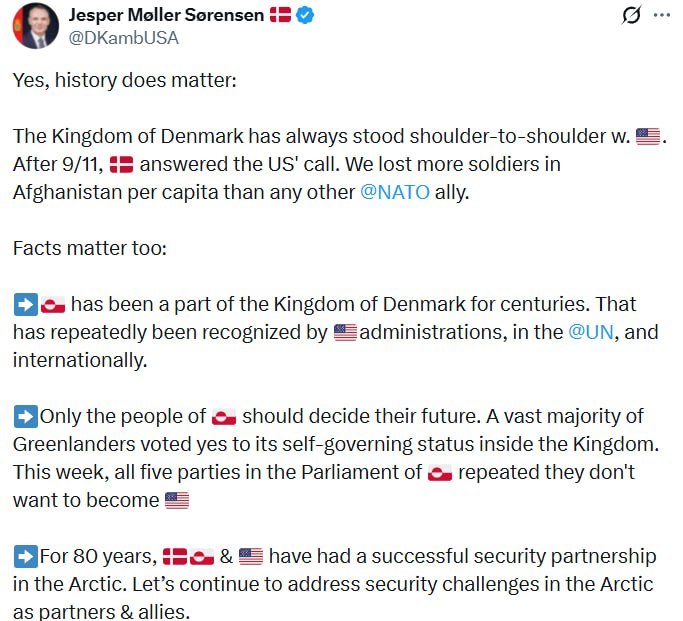This screenshot has width=683, height=621.
Task: Click the arrow emoji before 'Only the people'
Action: (26, 415)
